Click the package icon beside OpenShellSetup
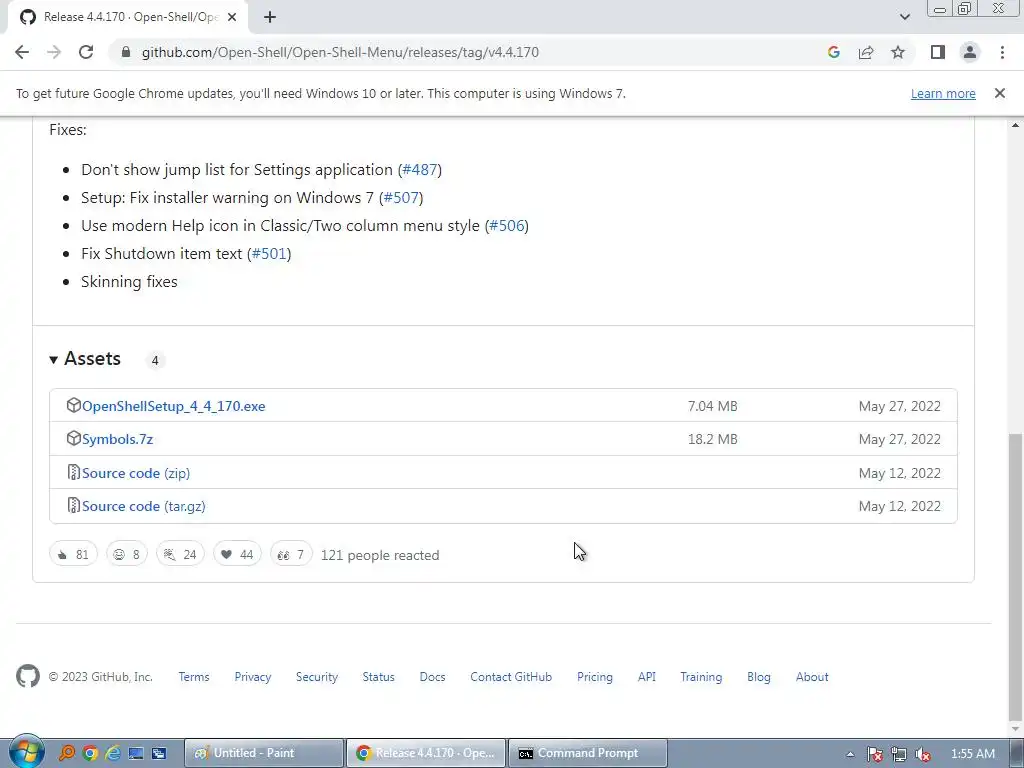1024x768 pixels. (x=73, y=406)
